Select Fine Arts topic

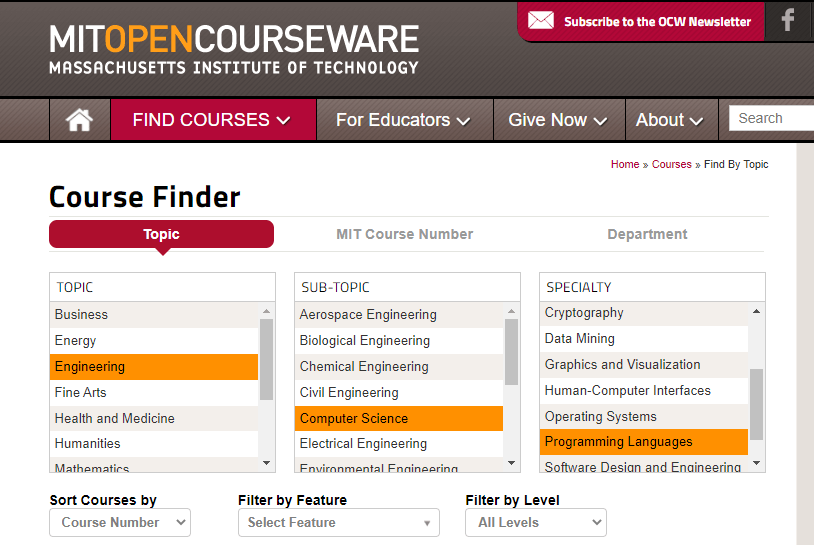point(154,392)
